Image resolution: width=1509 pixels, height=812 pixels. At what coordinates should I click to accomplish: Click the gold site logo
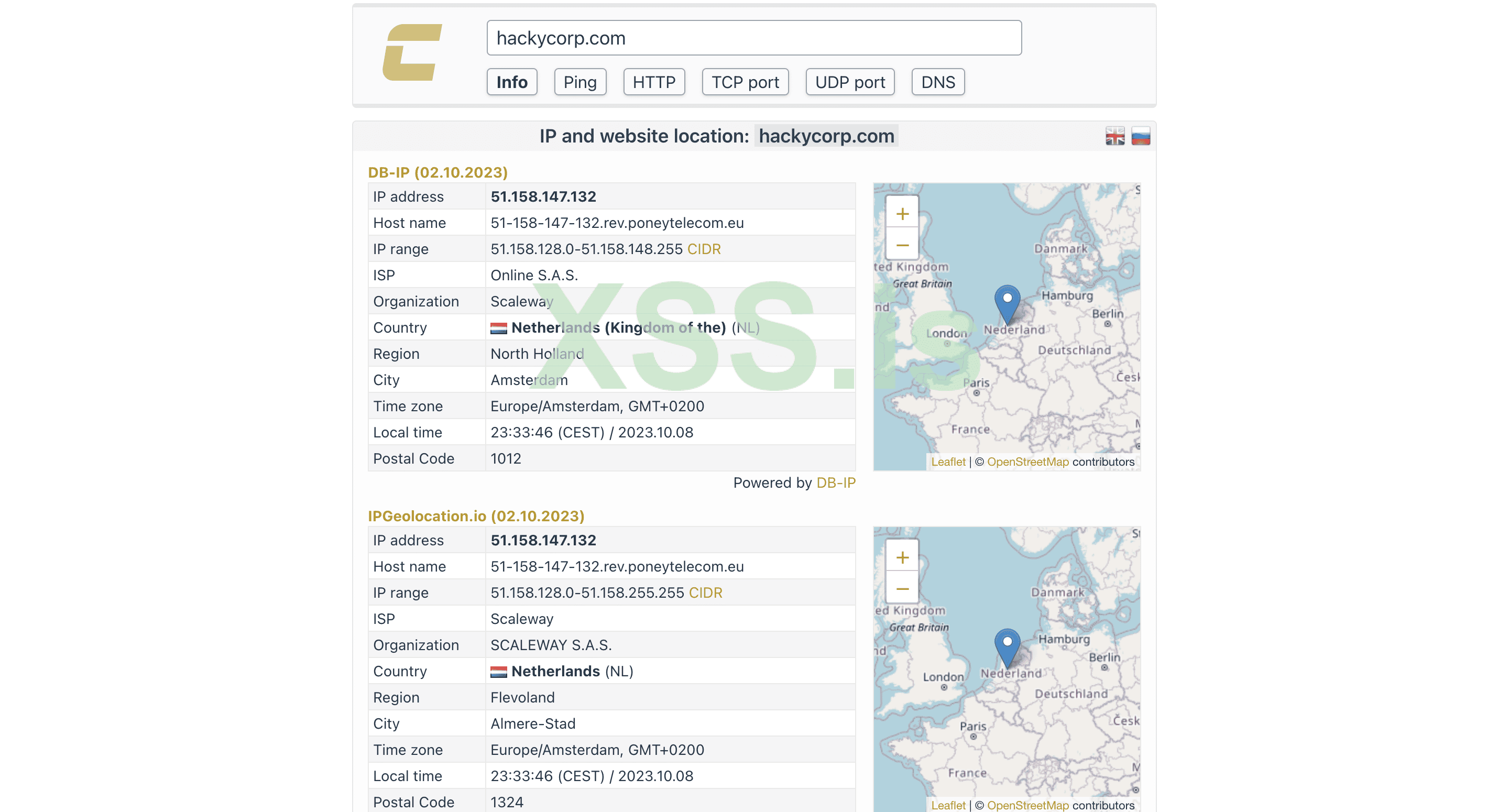pyautogui.click(x=412, y=53)
